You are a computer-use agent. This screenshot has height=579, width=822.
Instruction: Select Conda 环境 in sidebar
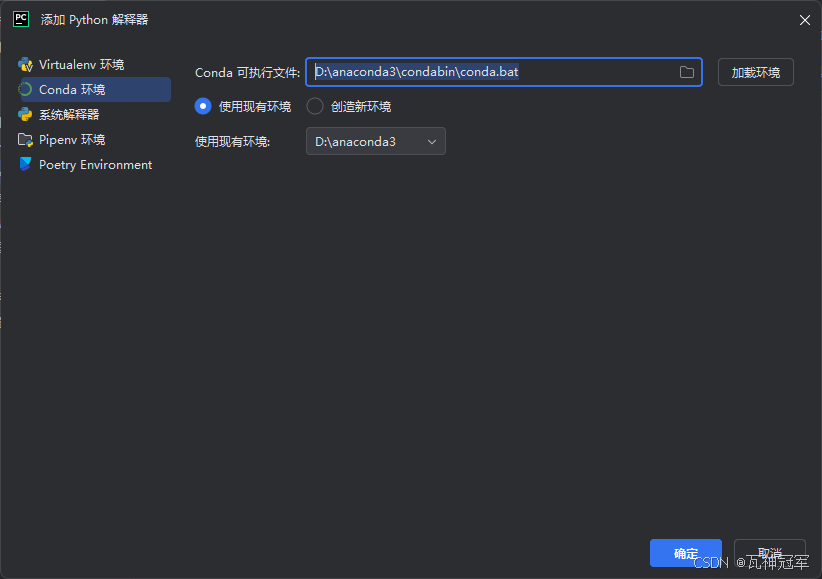coord(93,90)
